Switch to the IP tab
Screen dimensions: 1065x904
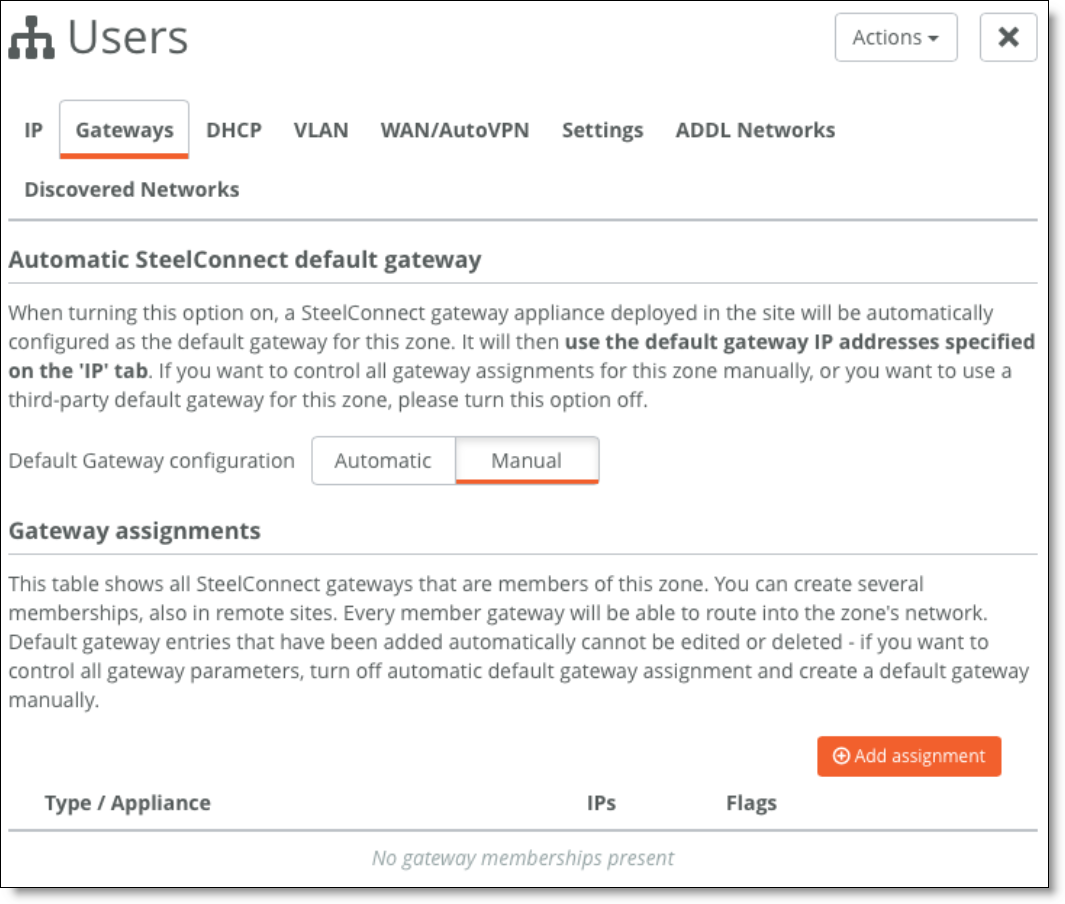click(x=33, y=130)
